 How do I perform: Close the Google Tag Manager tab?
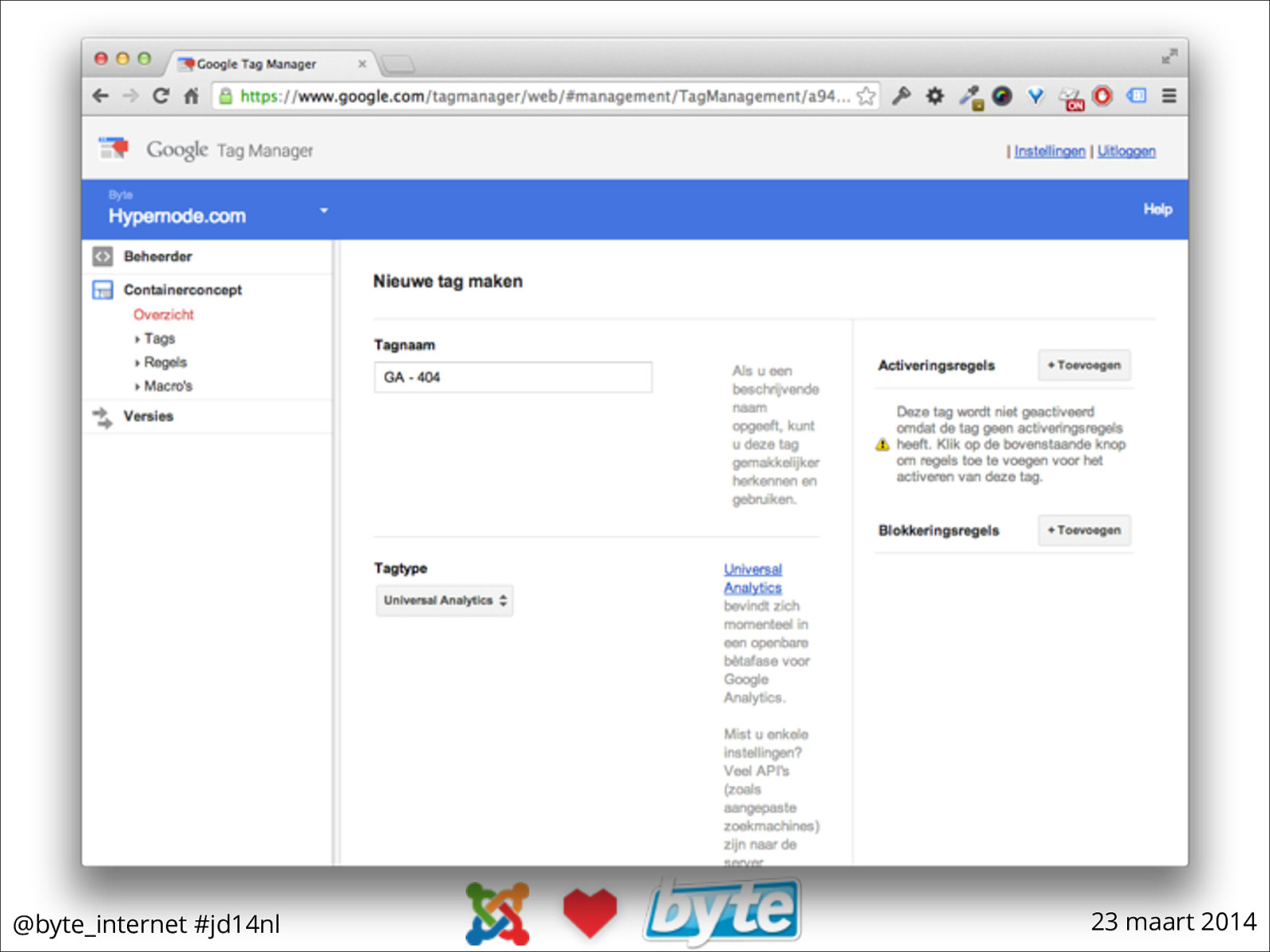(362, 63)
